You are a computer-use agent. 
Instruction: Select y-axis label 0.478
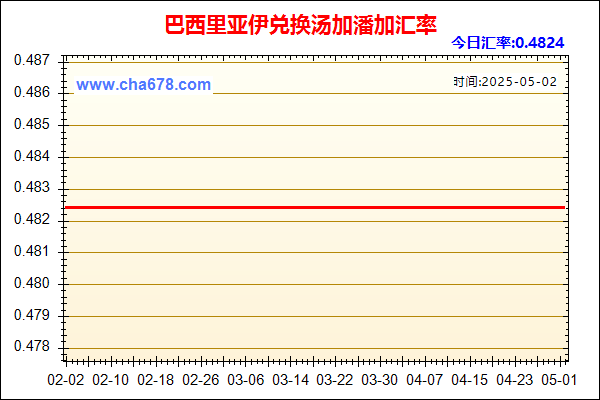click(x=32, y=346)
